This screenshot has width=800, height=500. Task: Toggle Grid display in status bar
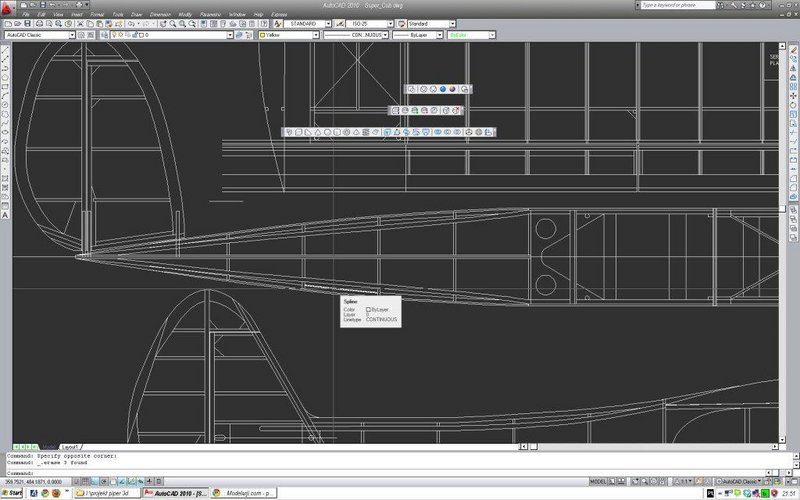pos(85,481)
